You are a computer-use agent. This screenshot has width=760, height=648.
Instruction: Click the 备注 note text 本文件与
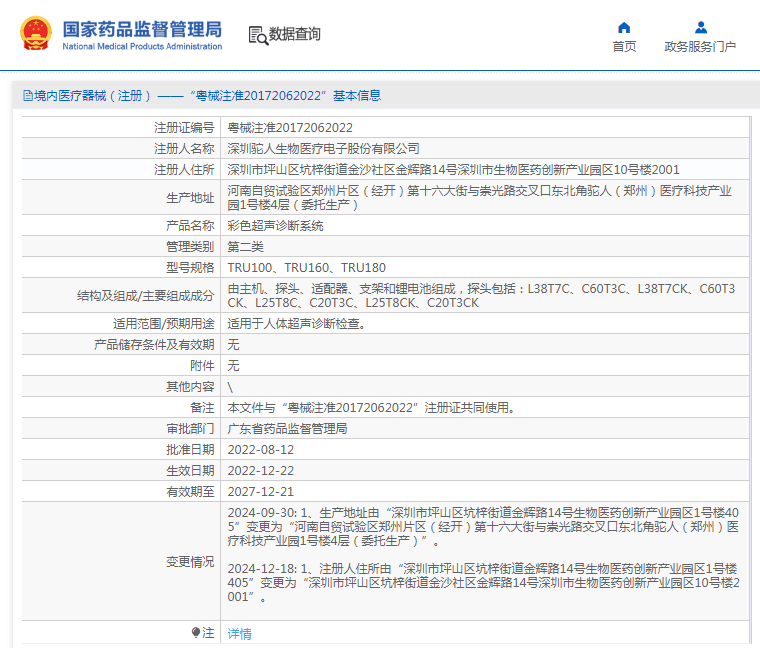pos(372,408)
